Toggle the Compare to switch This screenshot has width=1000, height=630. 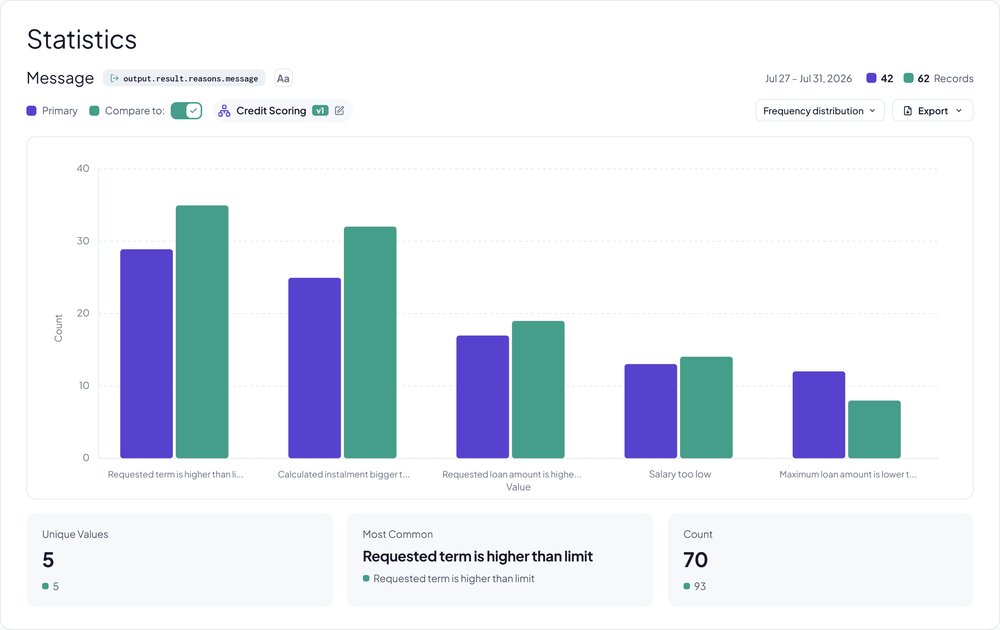186,110
